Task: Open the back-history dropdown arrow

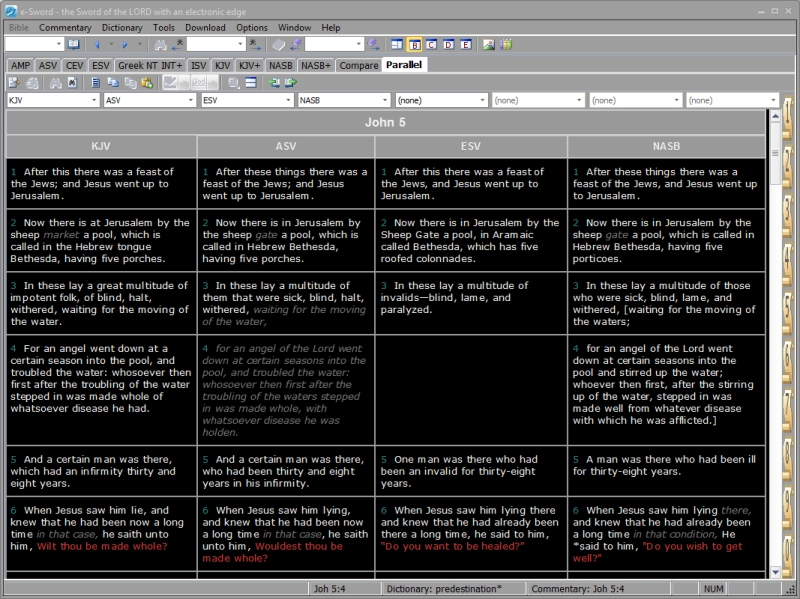Action: (111, 45)
